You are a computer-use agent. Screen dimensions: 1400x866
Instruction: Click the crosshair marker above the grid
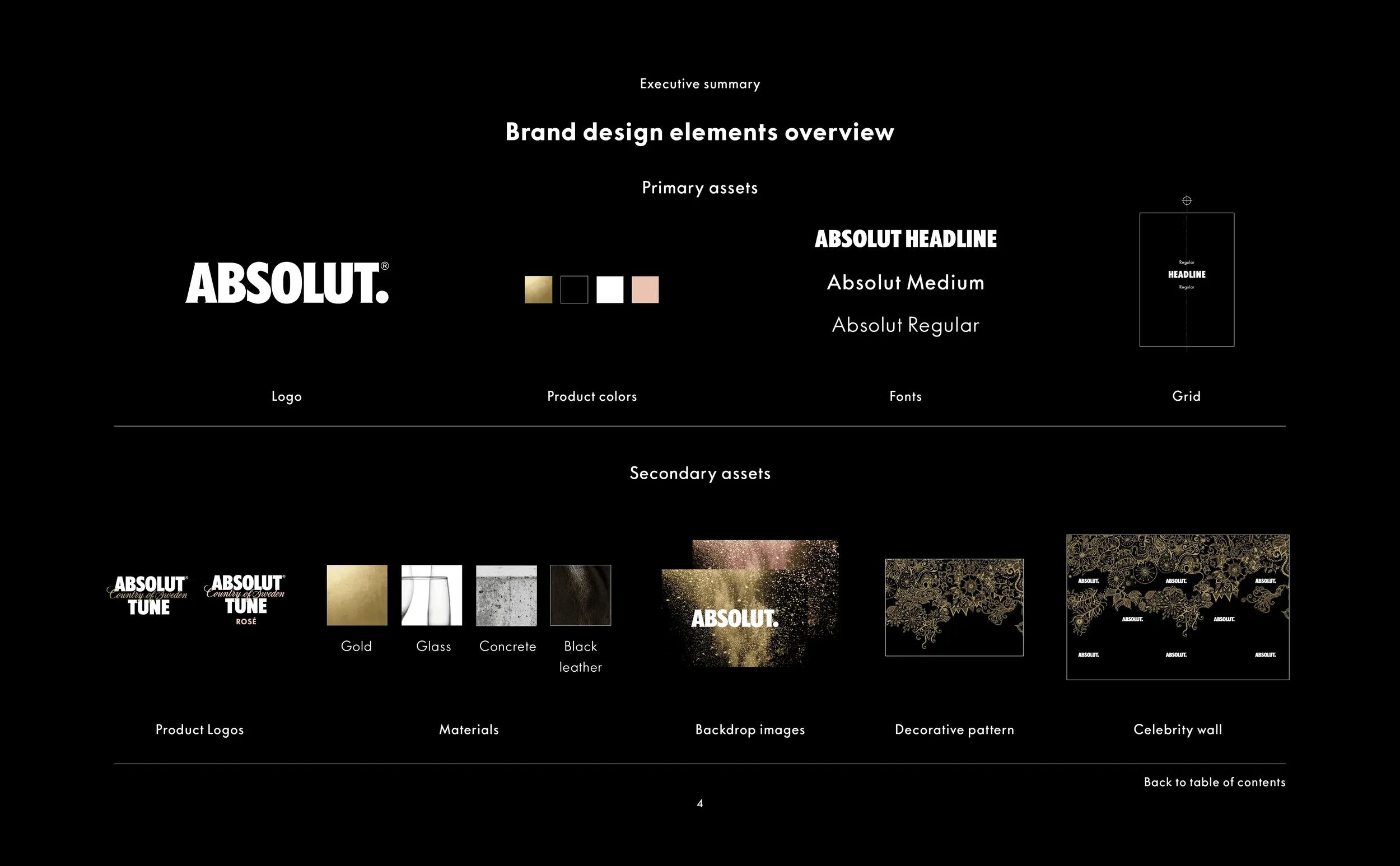point(1186,200)
